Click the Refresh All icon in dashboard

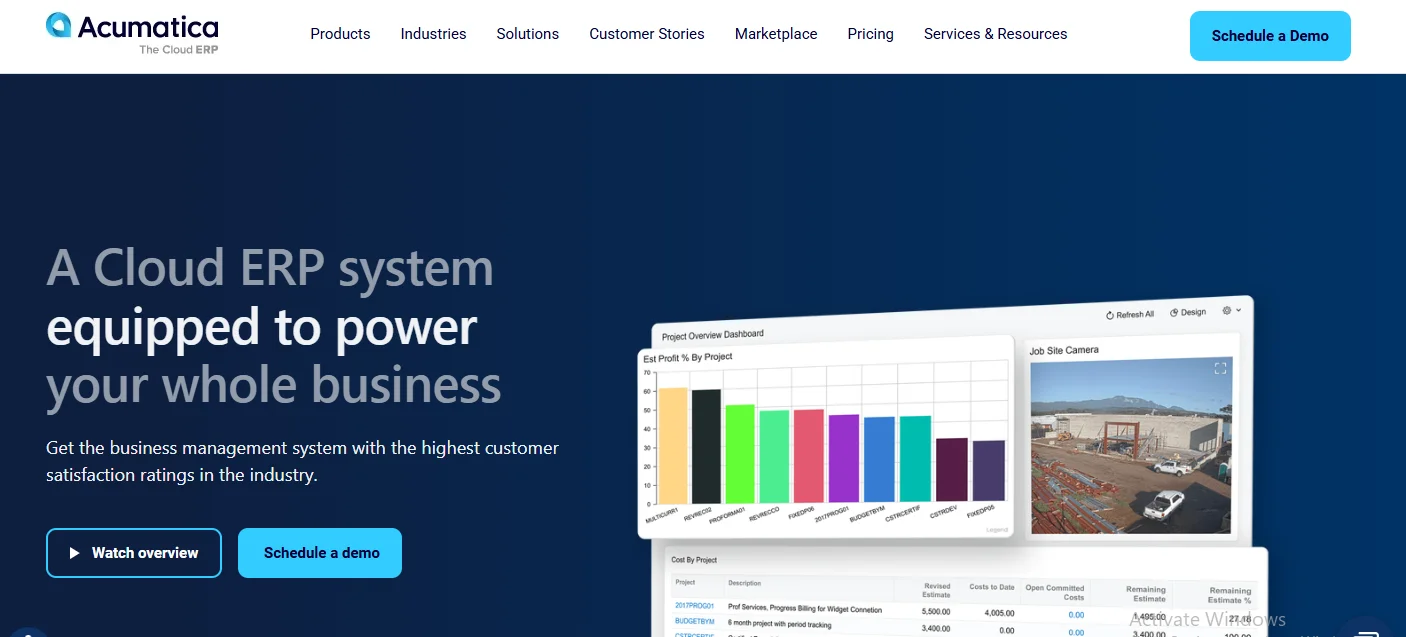point(1110,315)
